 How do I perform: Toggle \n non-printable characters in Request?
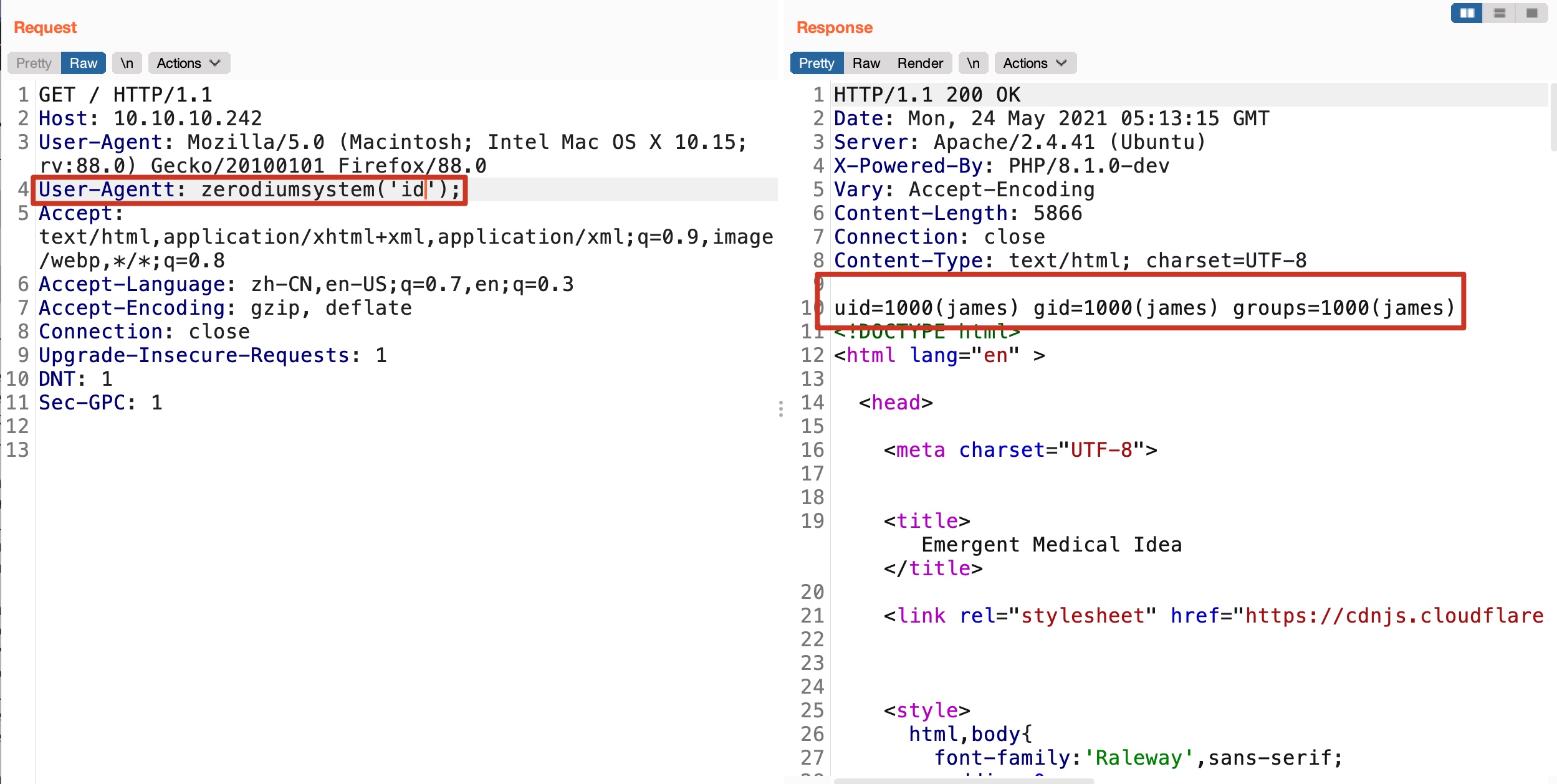pyautogui.click(x=127, y=63)
